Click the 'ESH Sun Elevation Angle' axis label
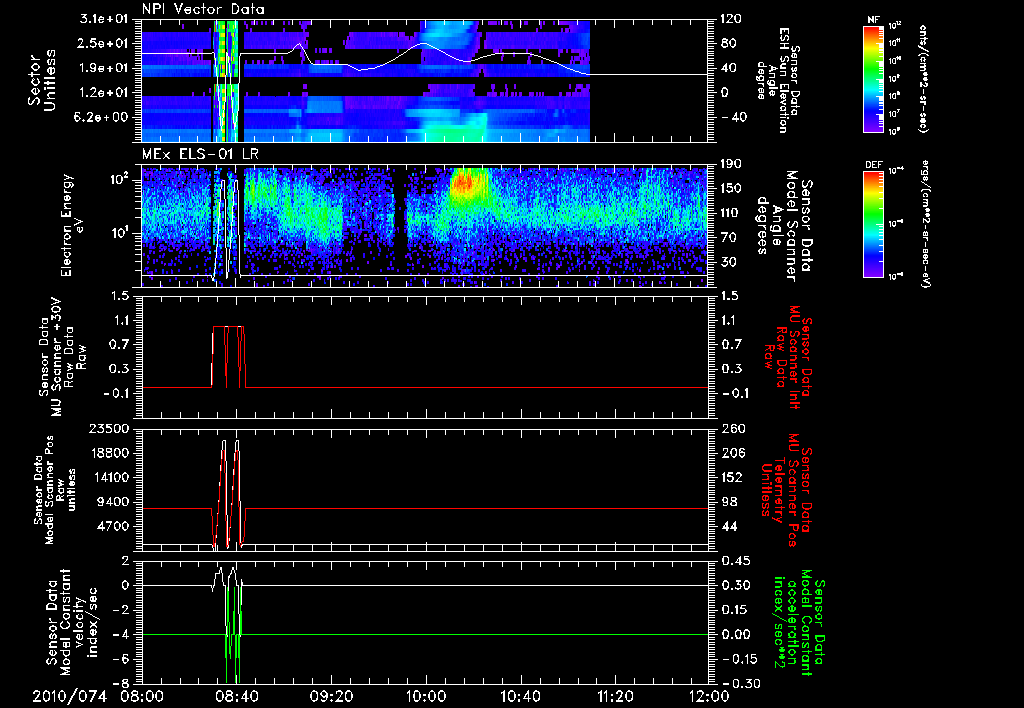Image resolution: width=1024 pixels, height=708 pixels. coord(776,80)
